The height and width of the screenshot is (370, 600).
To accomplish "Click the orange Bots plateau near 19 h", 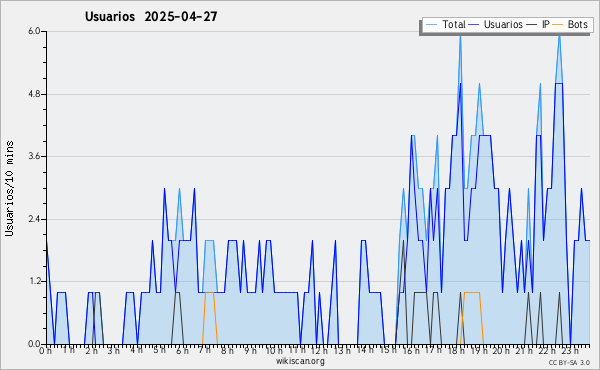I will pyautogui.click(x=472, y=292).
